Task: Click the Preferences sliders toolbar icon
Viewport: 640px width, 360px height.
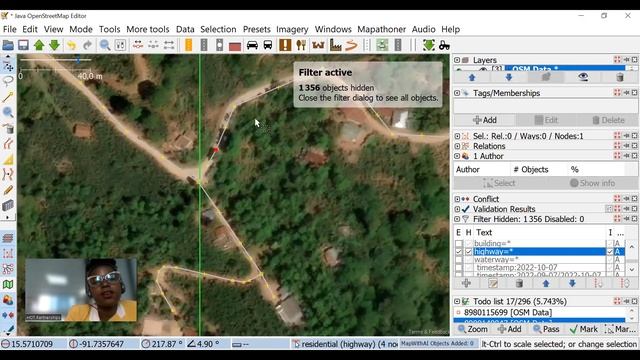Action: pyautogui.click(x=120, y=45)
